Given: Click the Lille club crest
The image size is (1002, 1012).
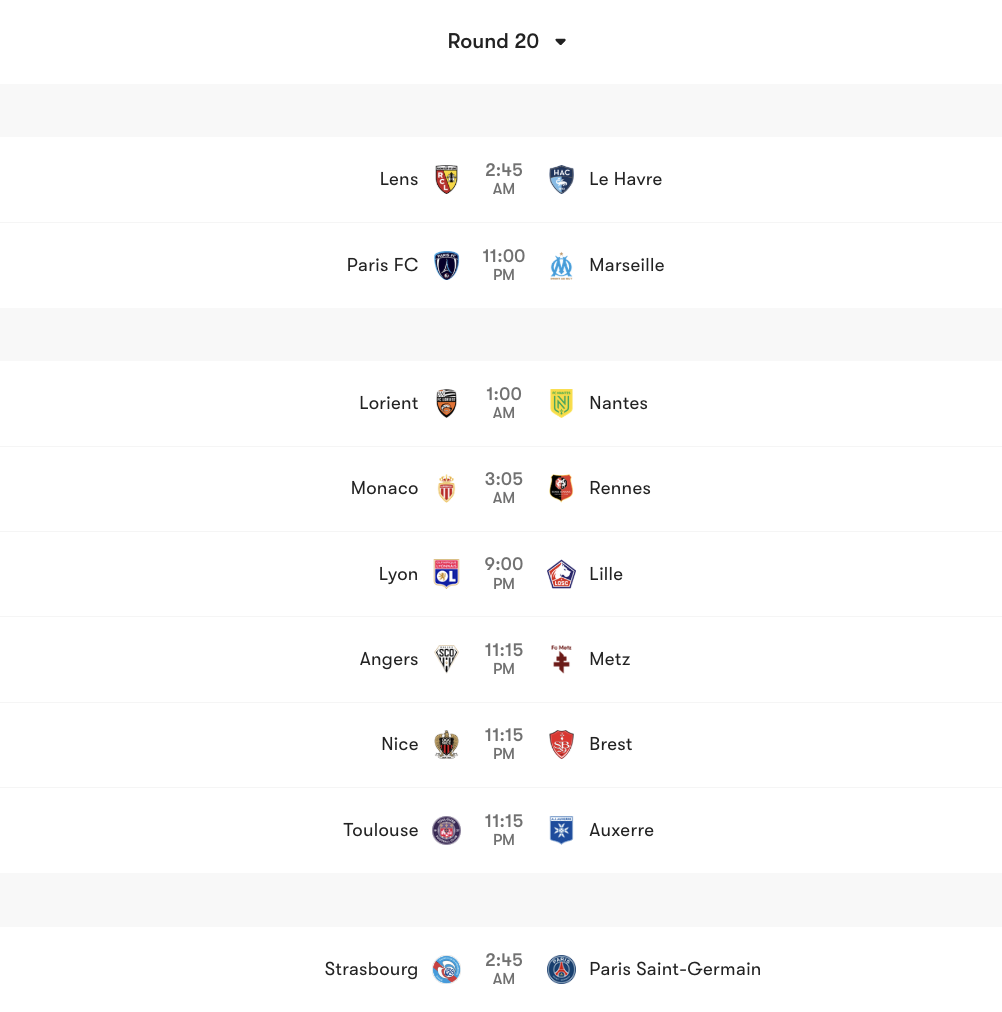Looking at the screenshot, I should coord(561,574).
